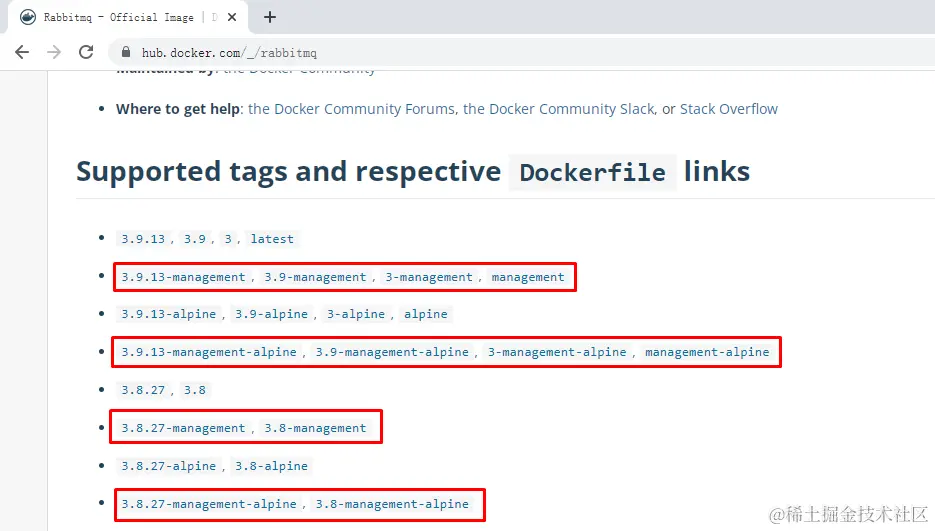Image resolution: width=935 pixels, height=531 pixels.
Task: Select the Rabbitmq Official Image tab
Action: (120, 17)
